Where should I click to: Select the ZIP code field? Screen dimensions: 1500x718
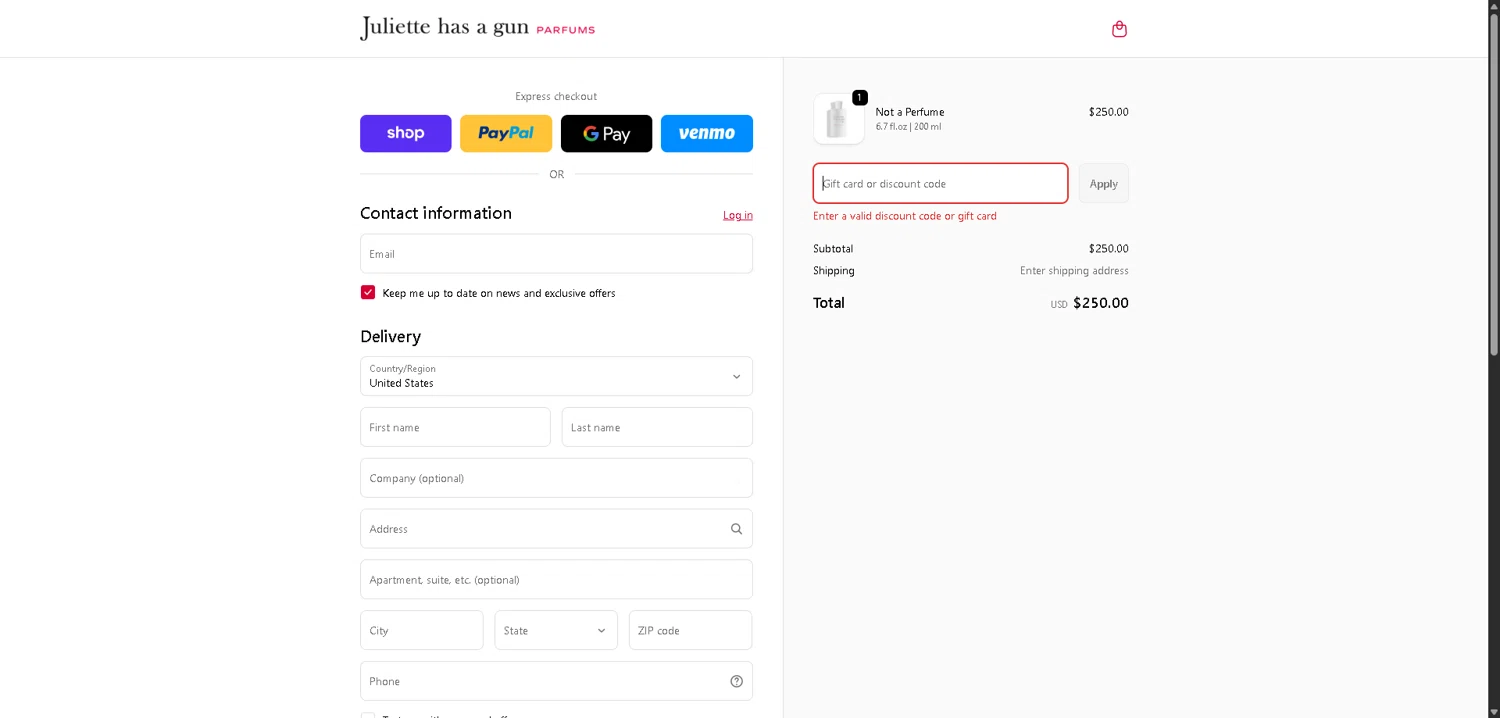tap(690, 630)
